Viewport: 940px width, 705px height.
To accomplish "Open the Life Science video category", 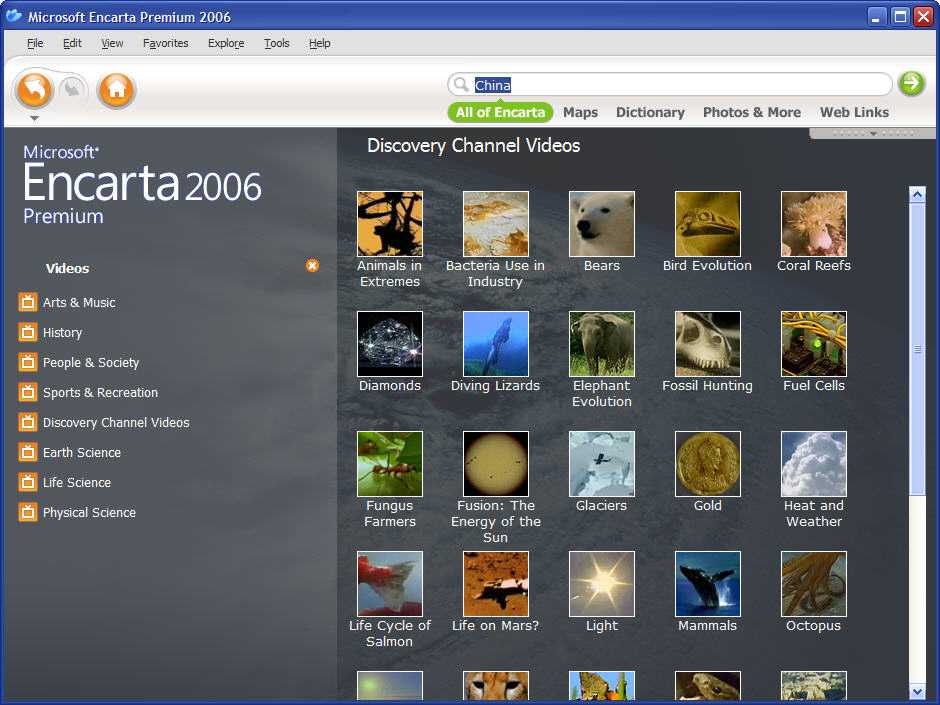I will point(77,483).
